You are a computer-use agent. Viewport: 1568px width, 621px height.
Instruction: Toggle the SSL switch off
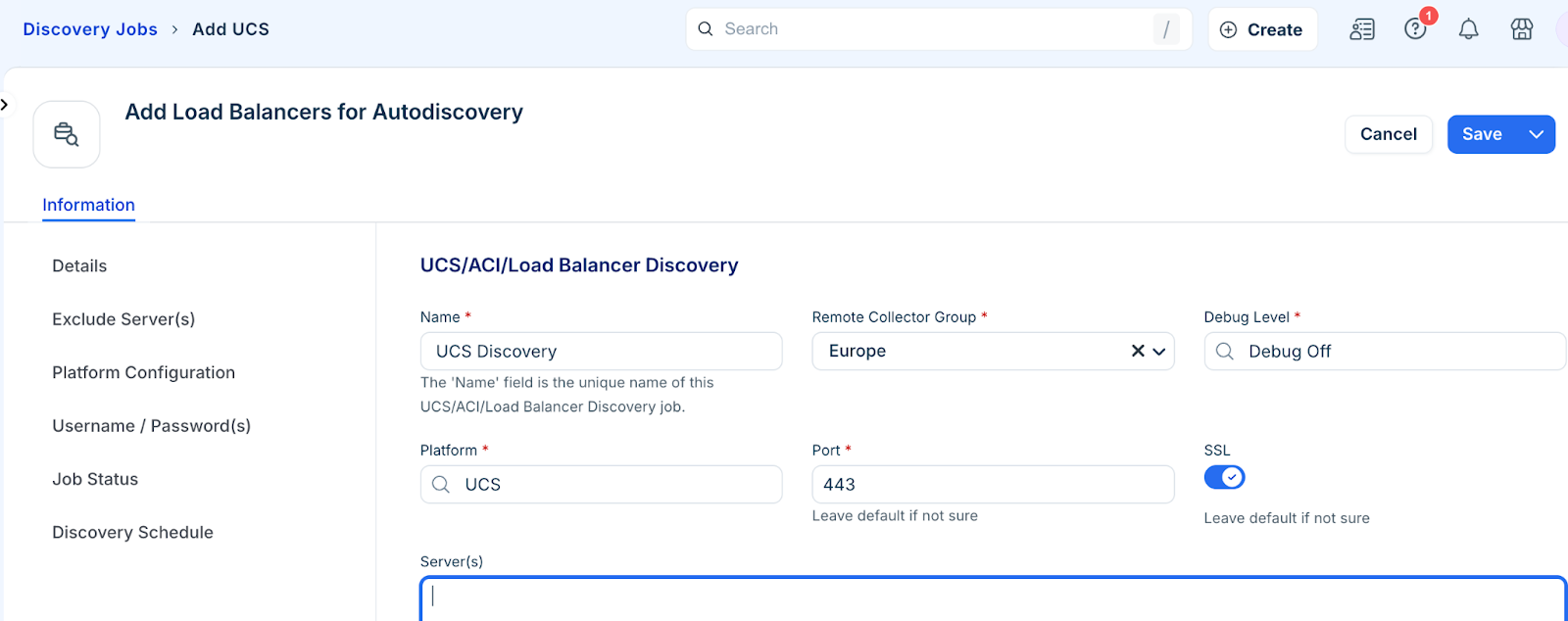(1224, 477)
